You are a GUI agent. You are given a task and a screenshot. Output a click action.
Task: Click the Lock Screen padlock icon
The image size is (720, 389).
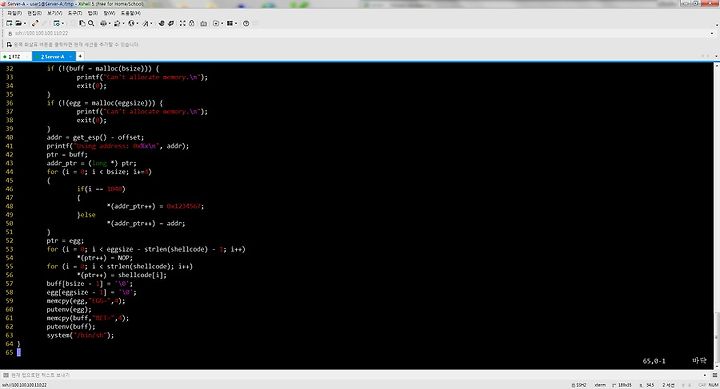point(191,23)
